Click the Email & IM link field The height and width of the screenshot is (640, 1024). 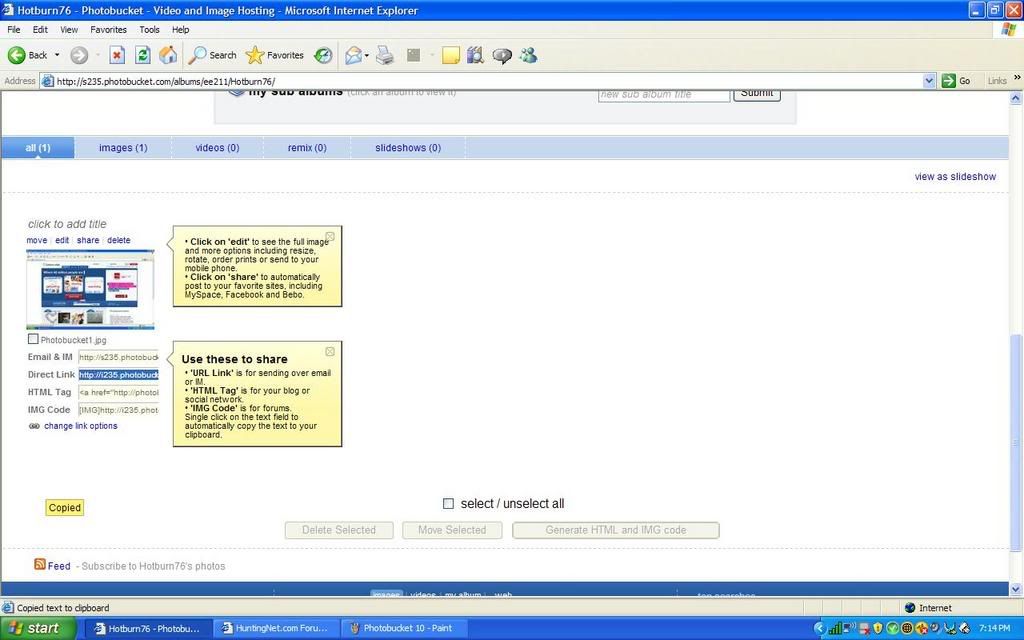(118, 357)
